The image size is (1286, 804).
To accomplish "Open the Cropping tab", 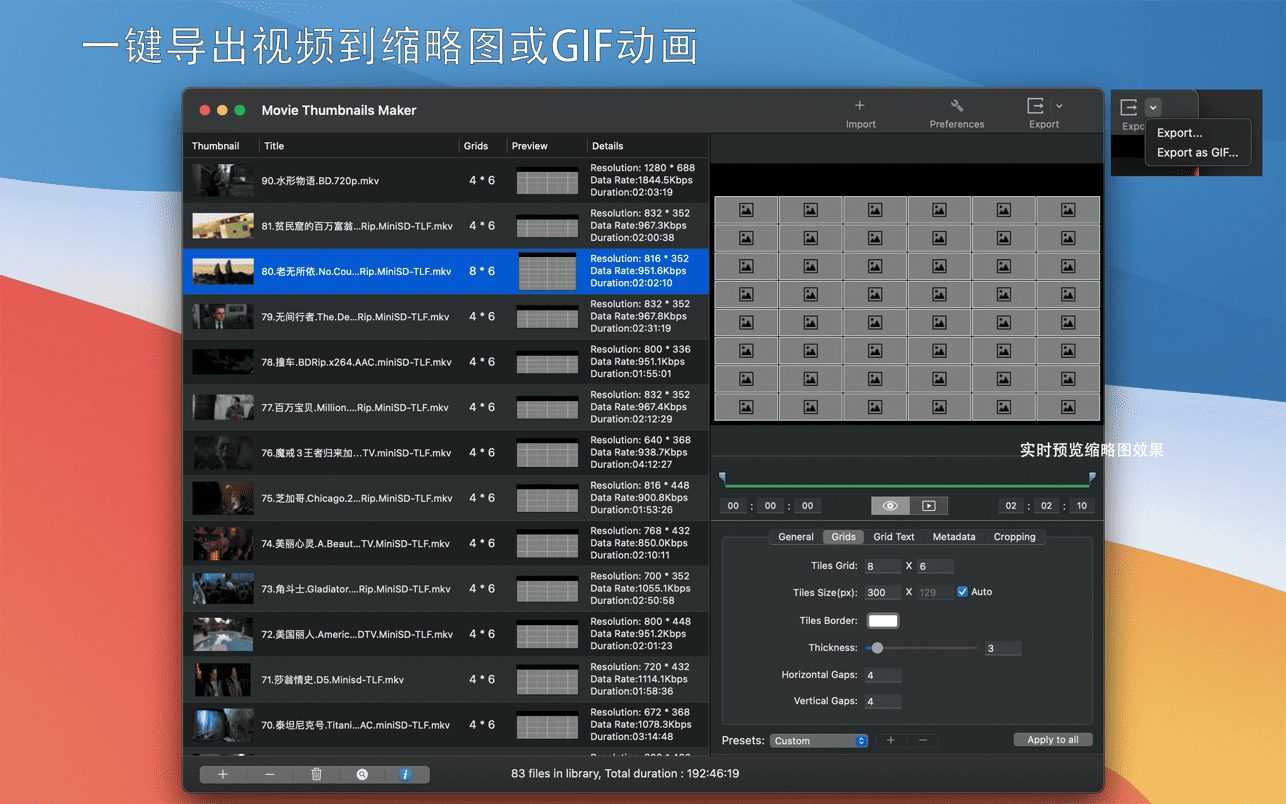I will click(1014, 537).
